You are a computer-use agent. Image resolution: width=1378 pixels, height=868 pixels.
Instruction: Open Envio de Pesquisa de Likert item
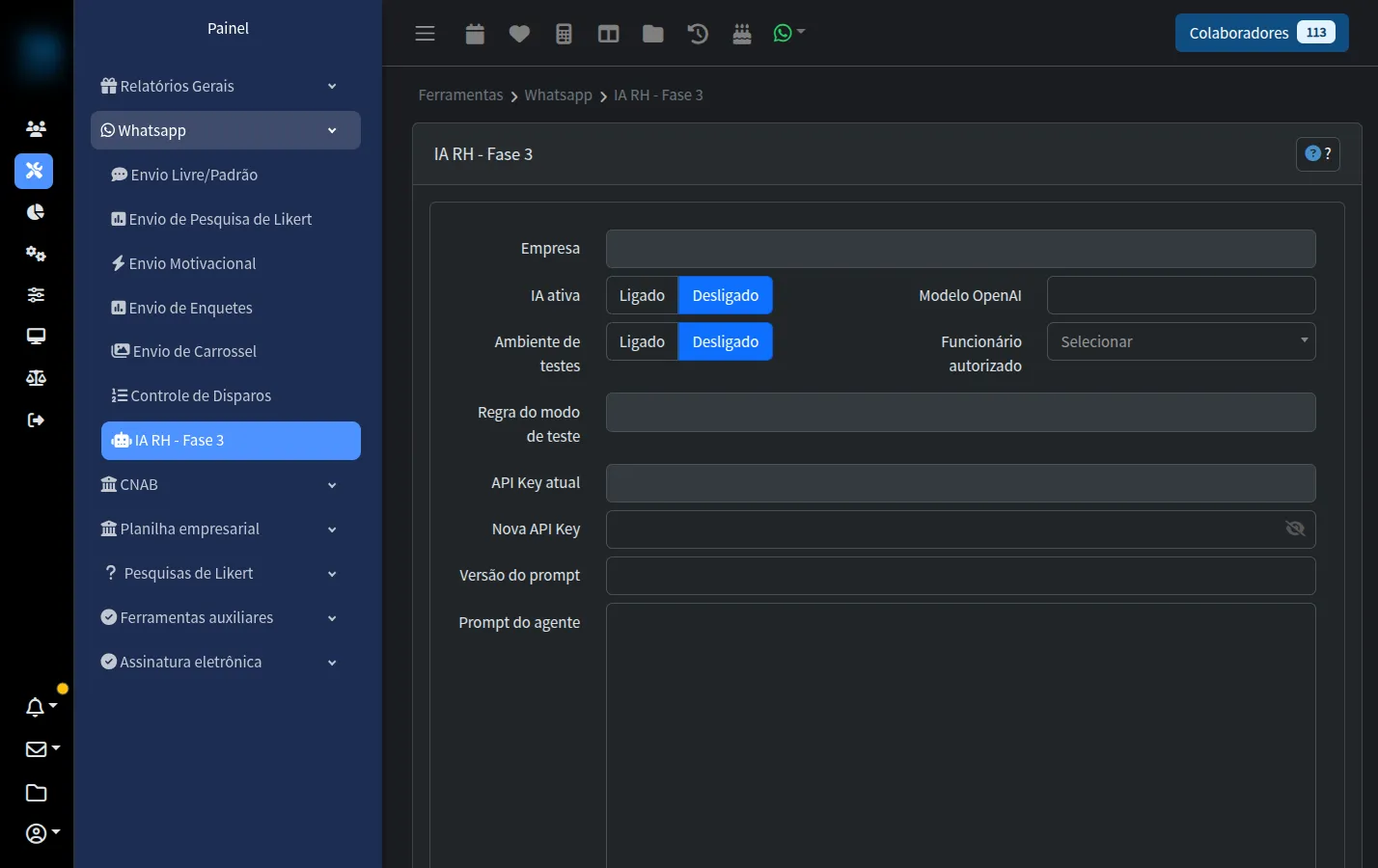point(231,219)
